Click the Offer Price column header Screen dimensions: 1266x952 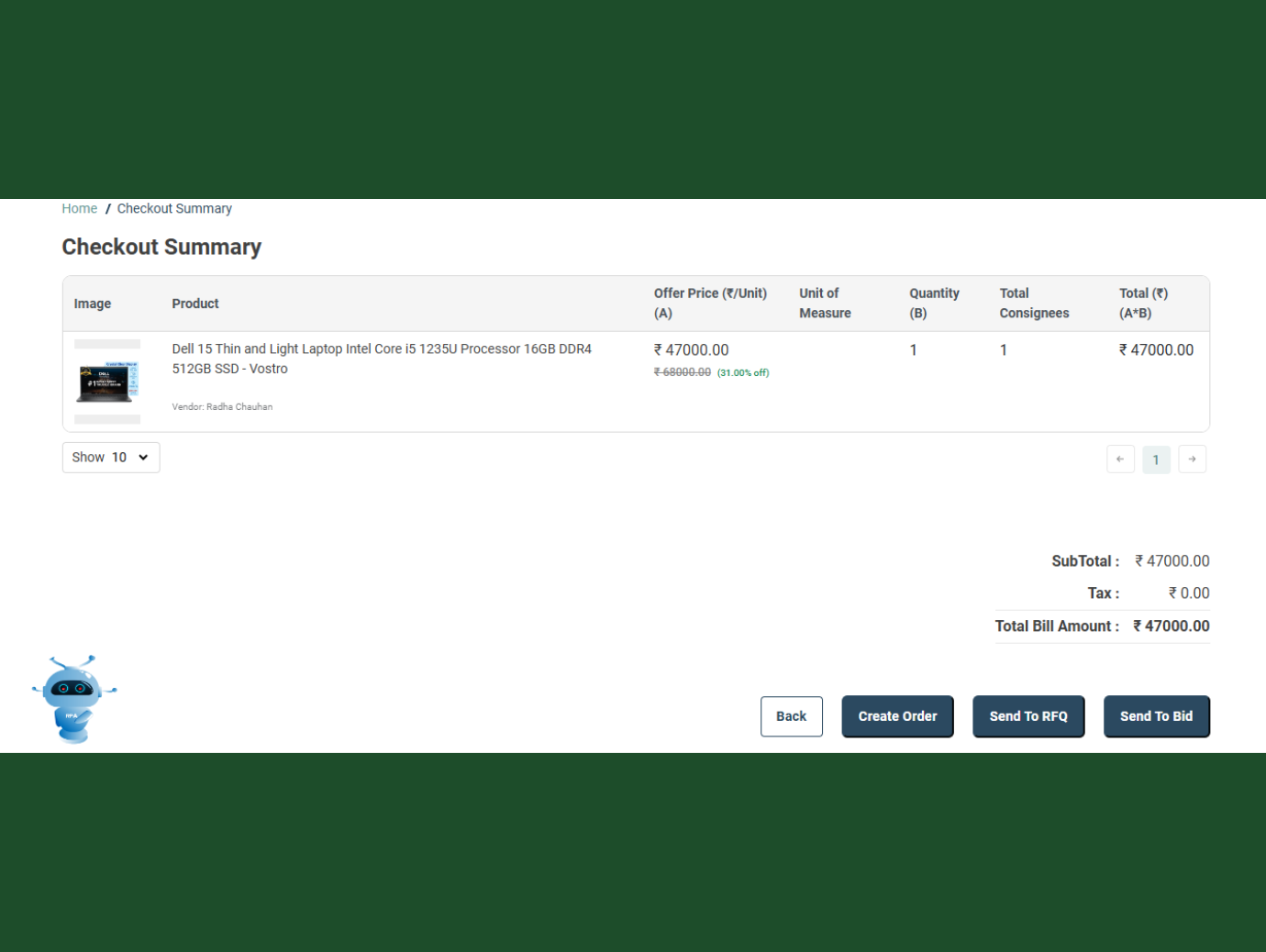710,303
